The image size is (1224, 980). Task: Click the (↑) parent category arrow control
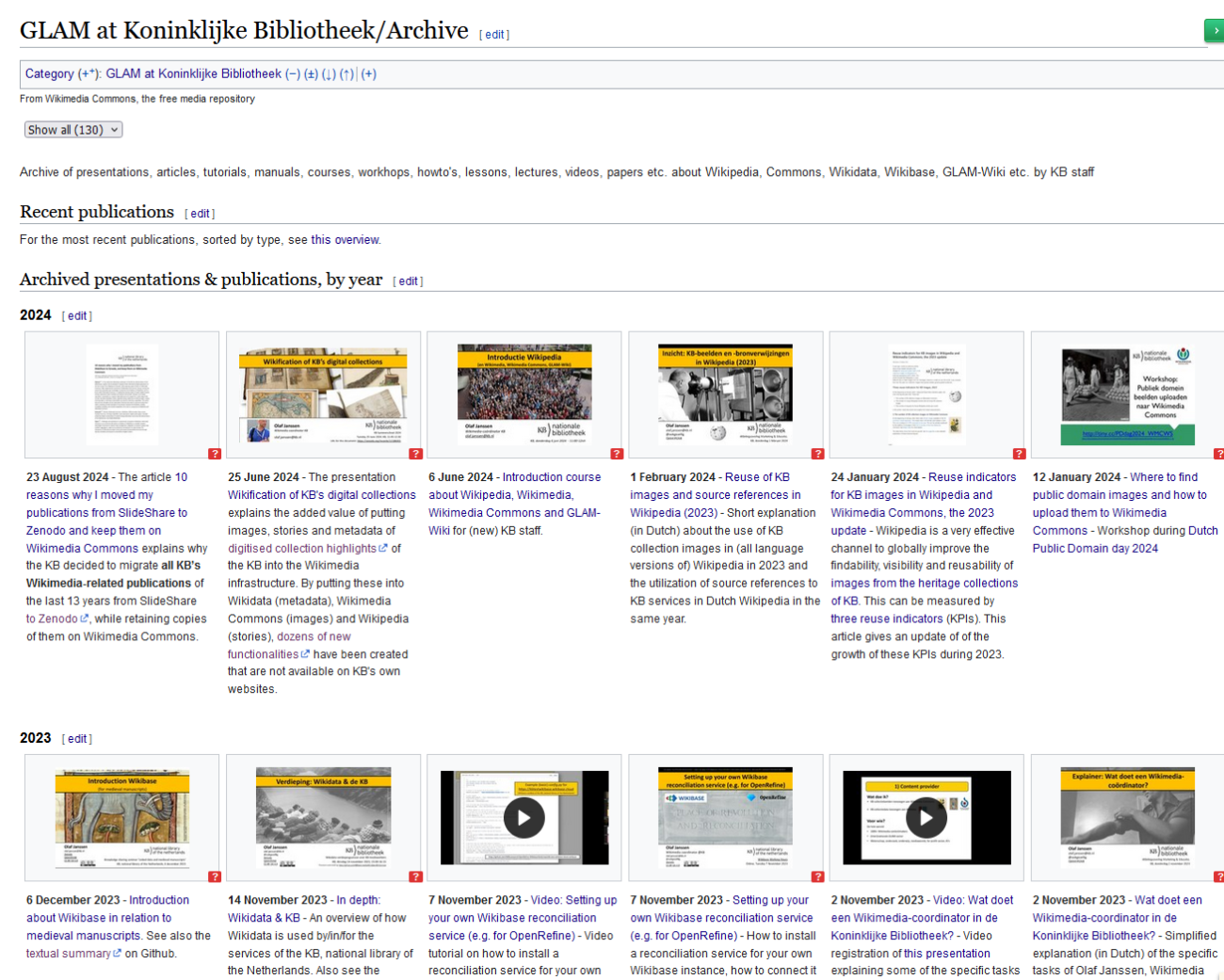point(346,74)
